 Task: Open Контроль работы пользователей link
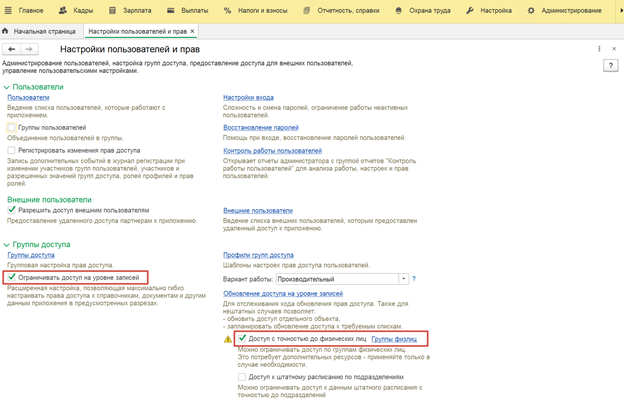click(x=272, y=151)
